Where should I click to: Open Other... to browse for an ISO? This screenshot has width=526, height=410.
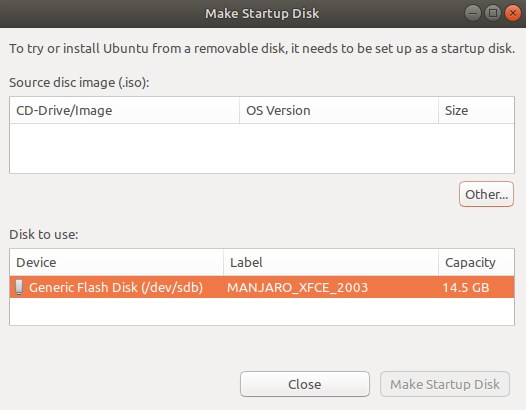coord(486,194)
